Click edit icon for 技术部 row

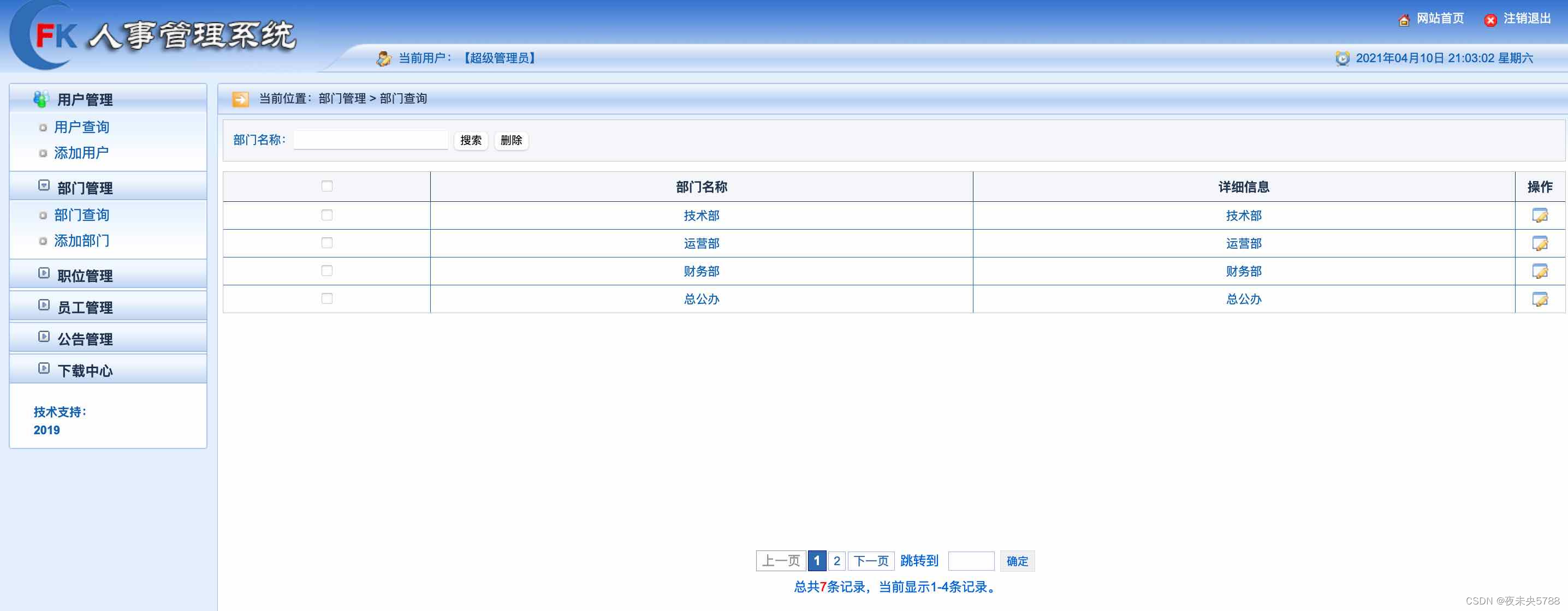(1540, 215)
